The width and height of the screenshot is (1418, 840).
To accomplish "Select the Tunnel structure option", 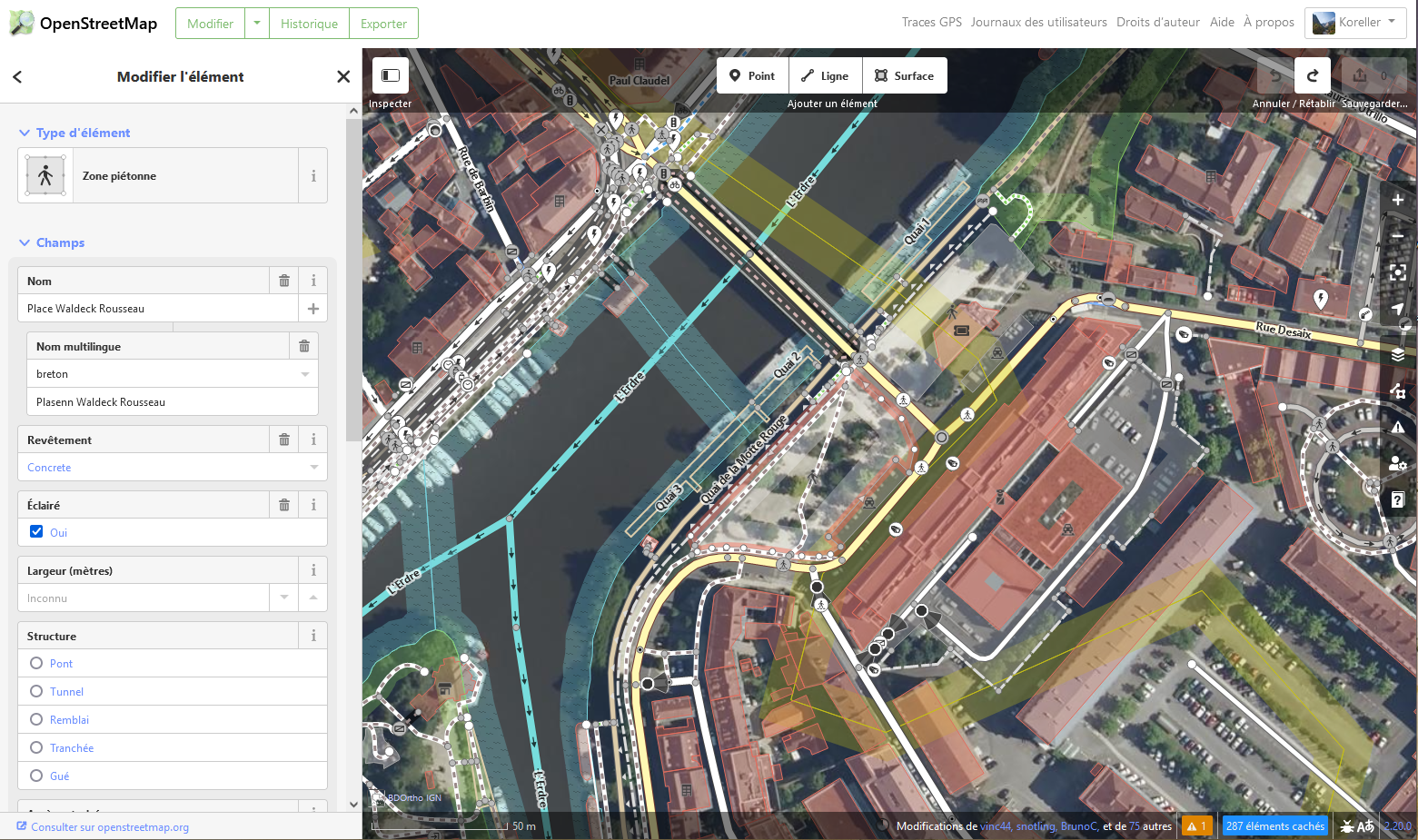I will [x=36, y=692].
